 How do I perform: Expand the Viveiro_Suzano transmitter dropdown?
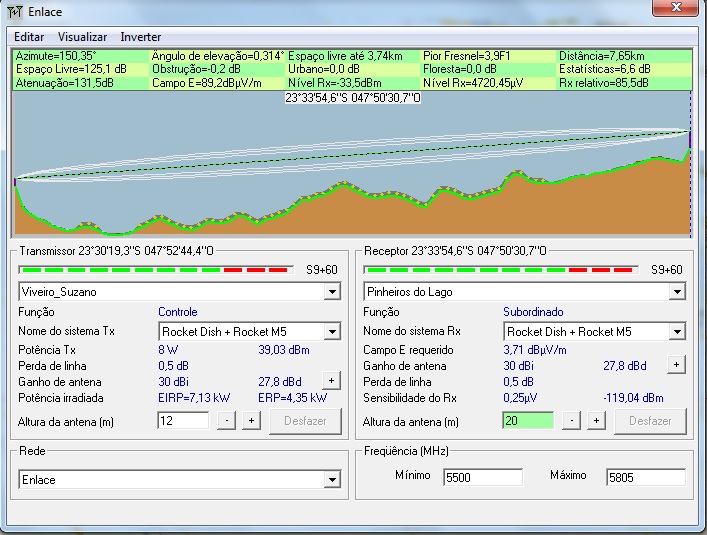[332, 292]
